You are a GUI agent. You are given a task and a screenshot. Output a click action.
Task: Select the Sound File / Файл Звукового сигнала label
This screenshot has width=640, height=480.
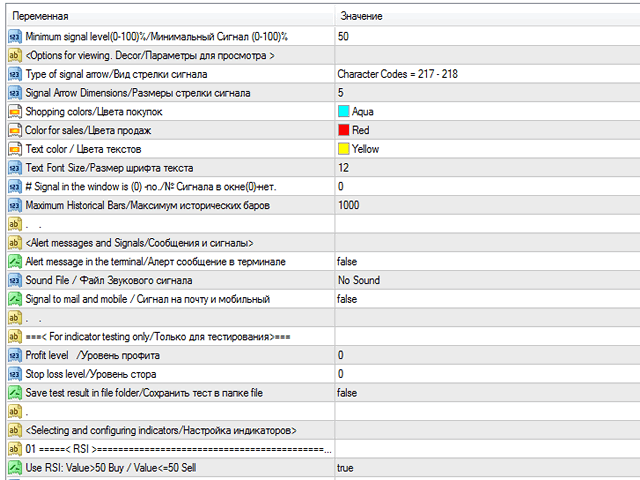pyautogui.click(x=109, y=280)
